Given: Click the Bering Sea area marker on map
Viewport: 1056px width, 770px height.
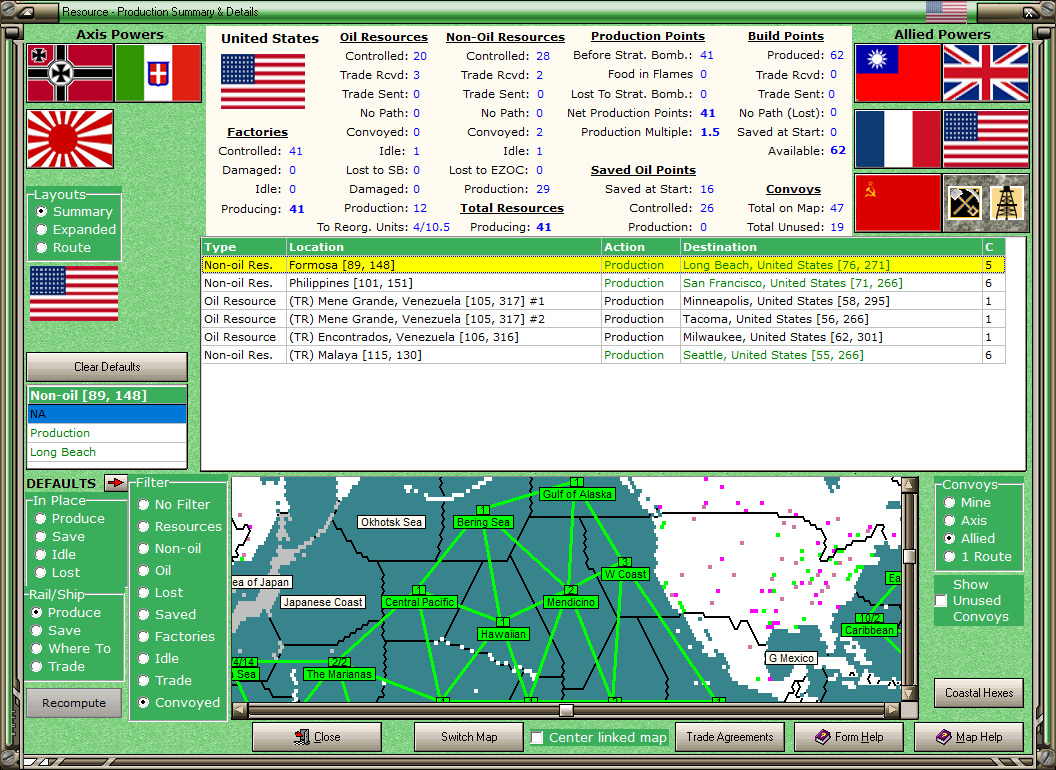Looking at the screenshot, I should point(484,522).
